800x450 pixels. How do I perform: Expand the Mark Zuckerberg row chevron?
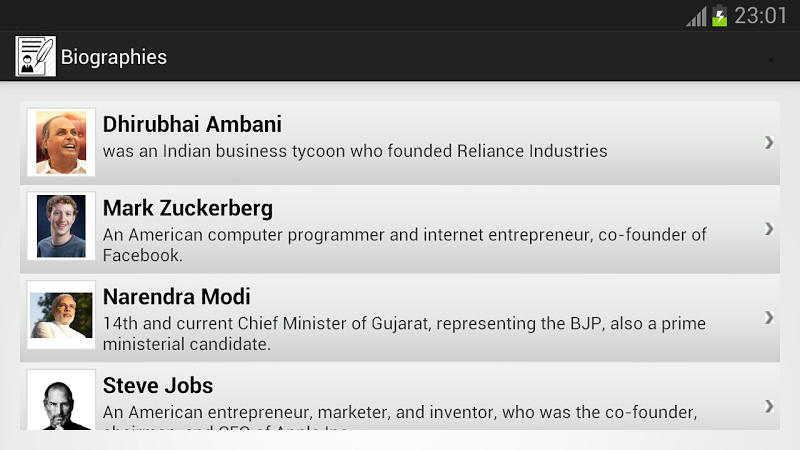tap(769, 228)
